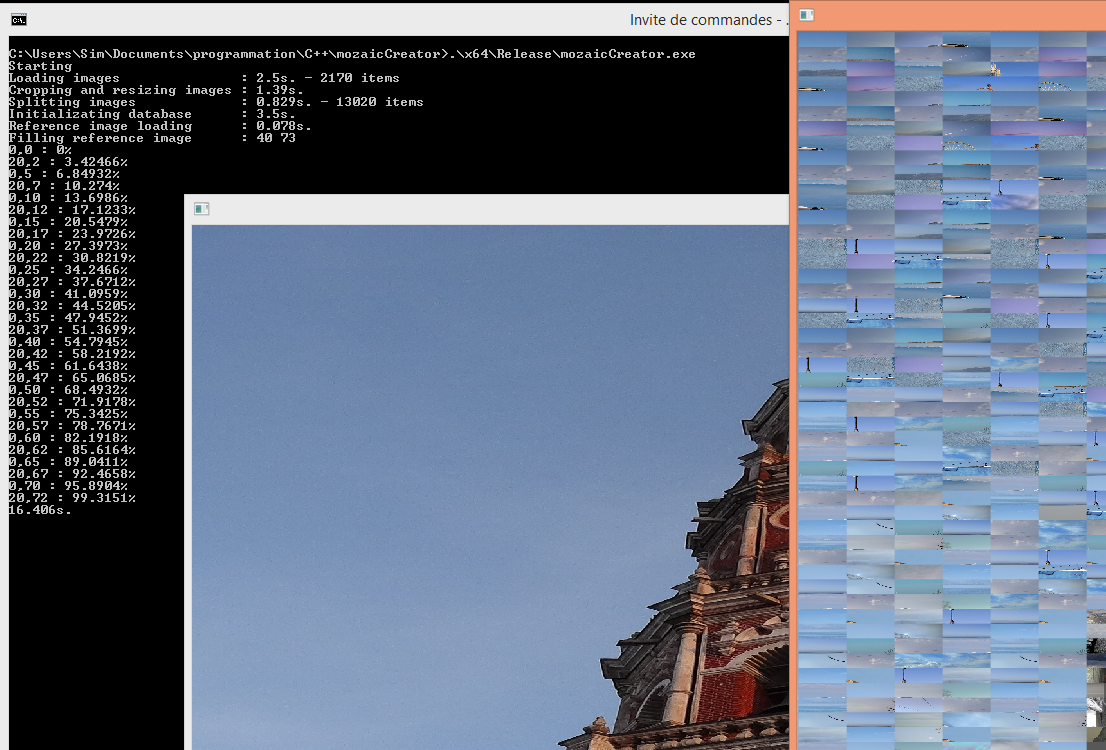
Task: Click the '0,70 : 95.8904%' progress line
Action: click(68, 486)
